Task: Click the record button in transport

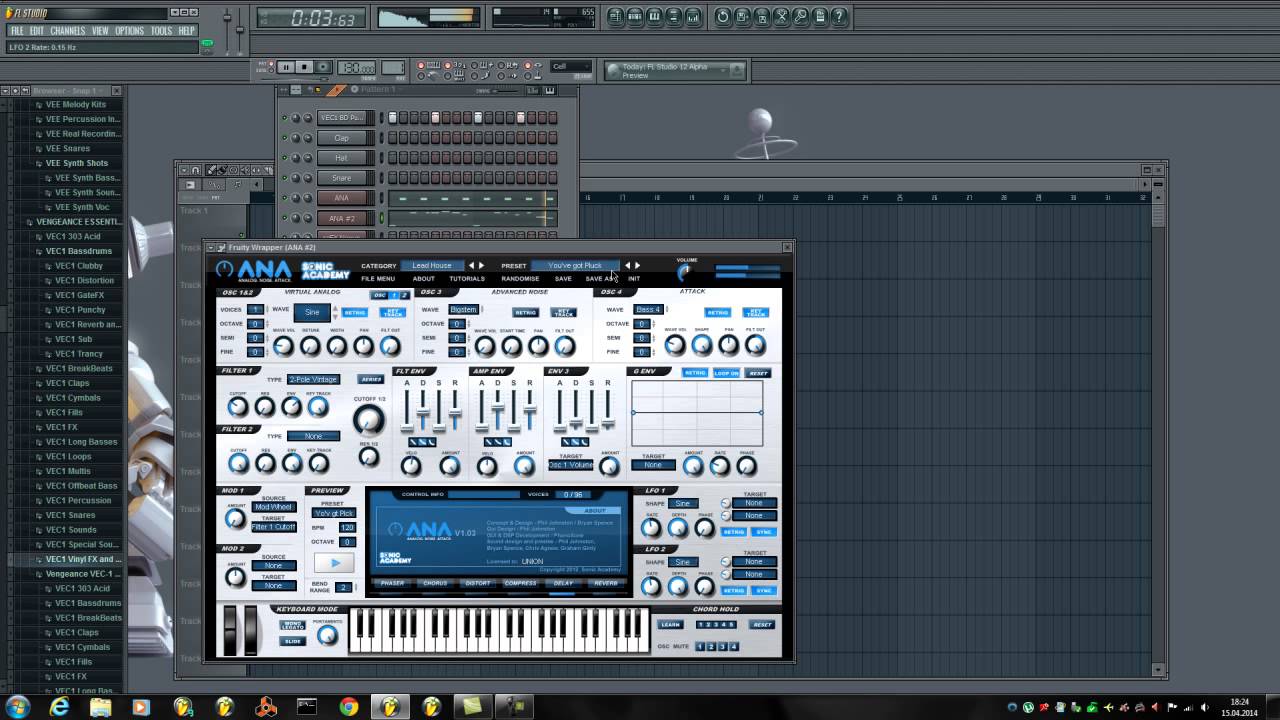Action: point(324,67)
